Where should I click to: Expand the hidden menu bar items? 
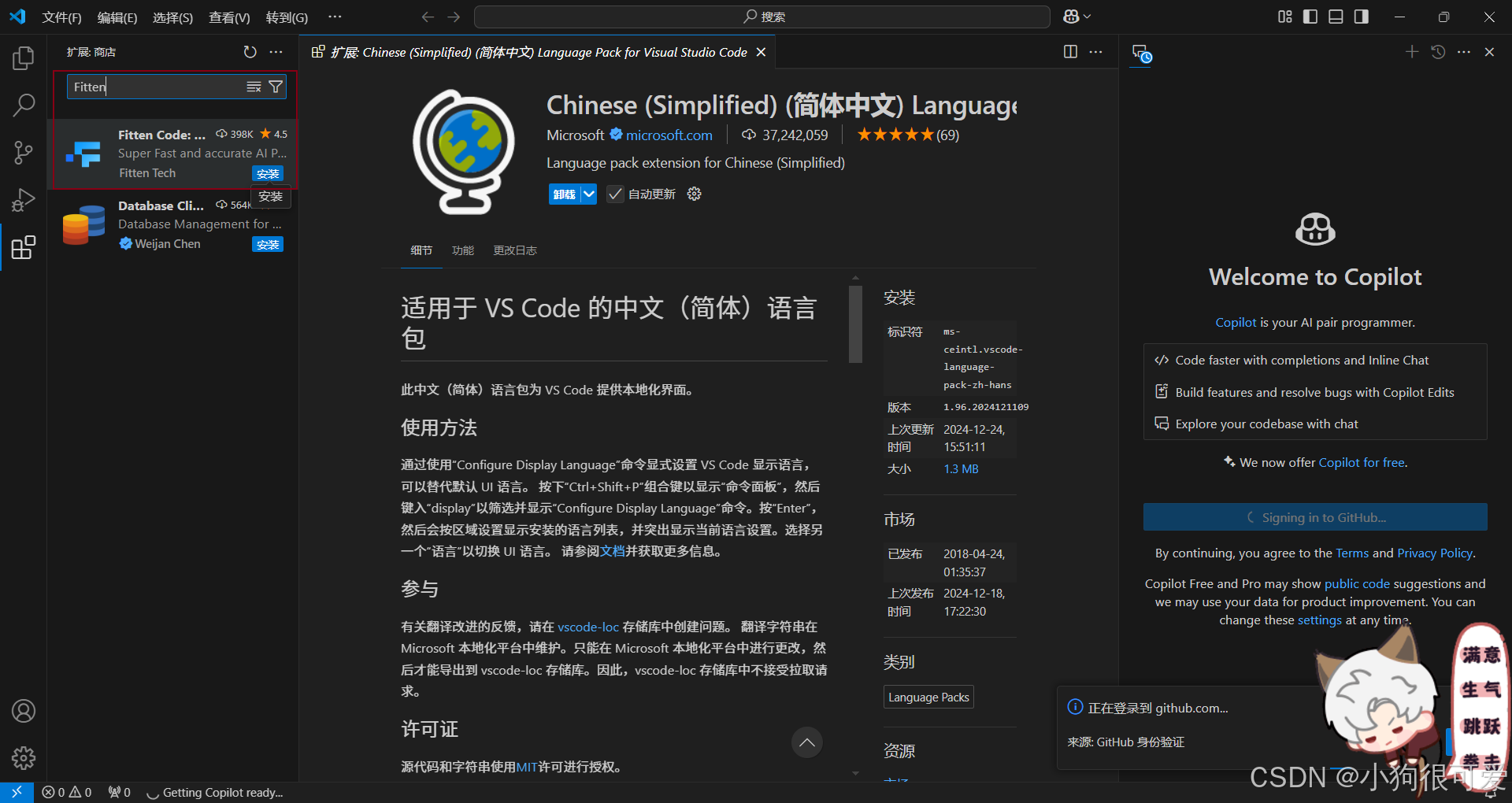335,17
